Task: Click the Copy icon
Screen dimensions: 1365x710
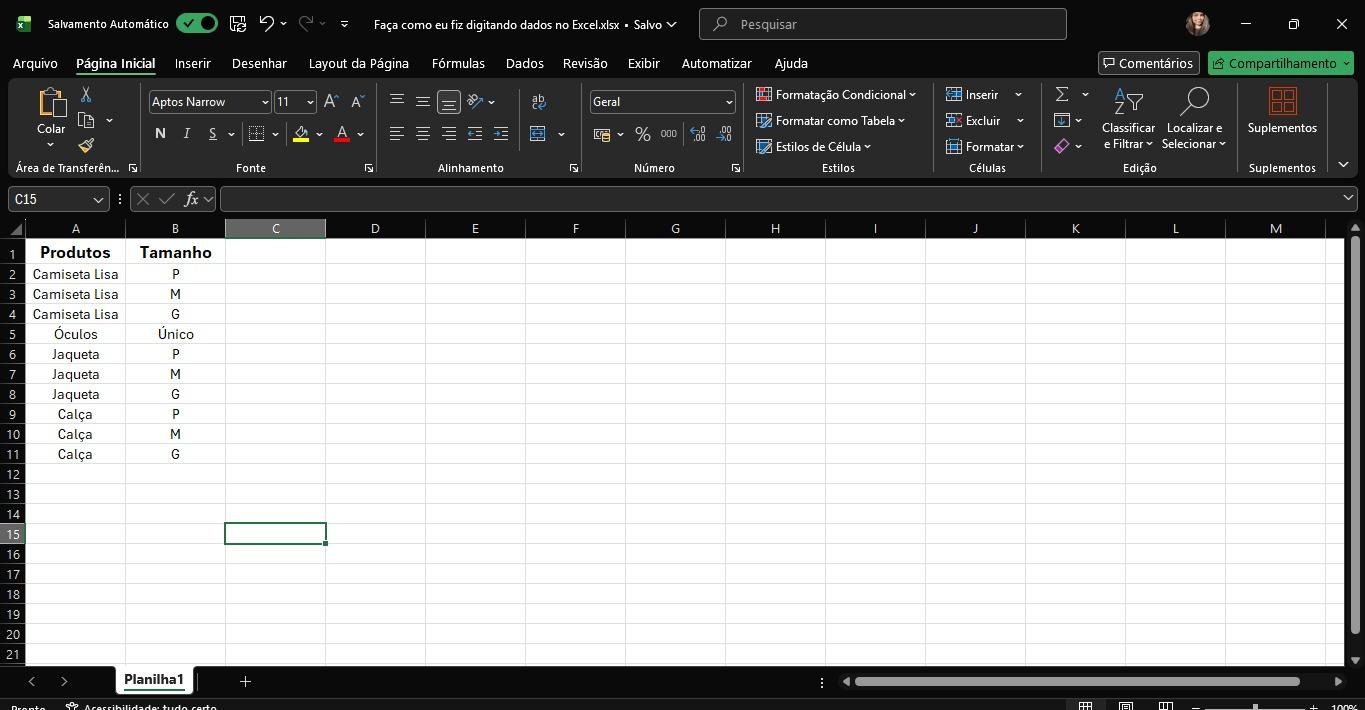Action: [x=86, y=120]
